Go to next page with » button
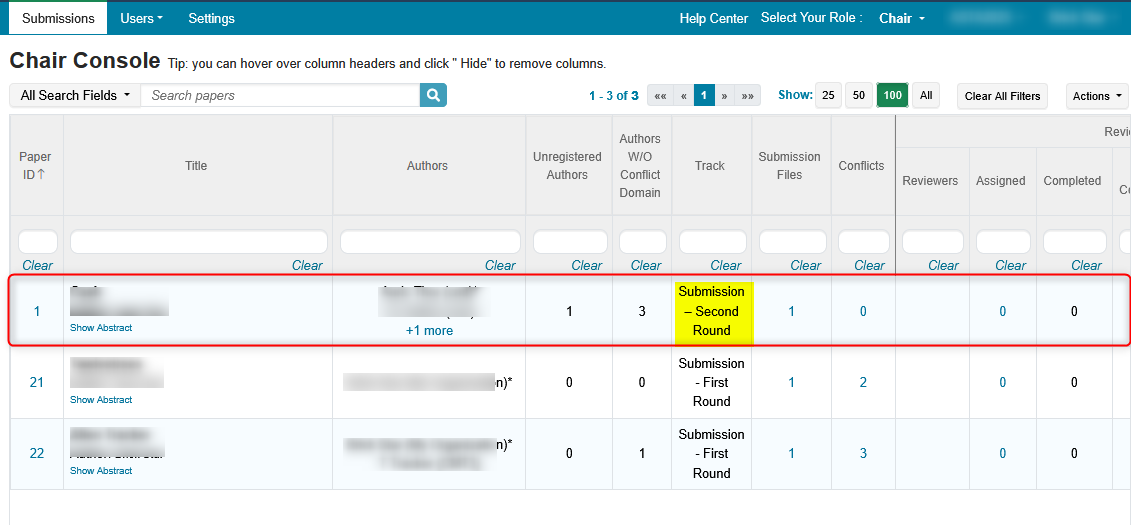This screenshot has width=1131, height=525. (x=725, y=95)
